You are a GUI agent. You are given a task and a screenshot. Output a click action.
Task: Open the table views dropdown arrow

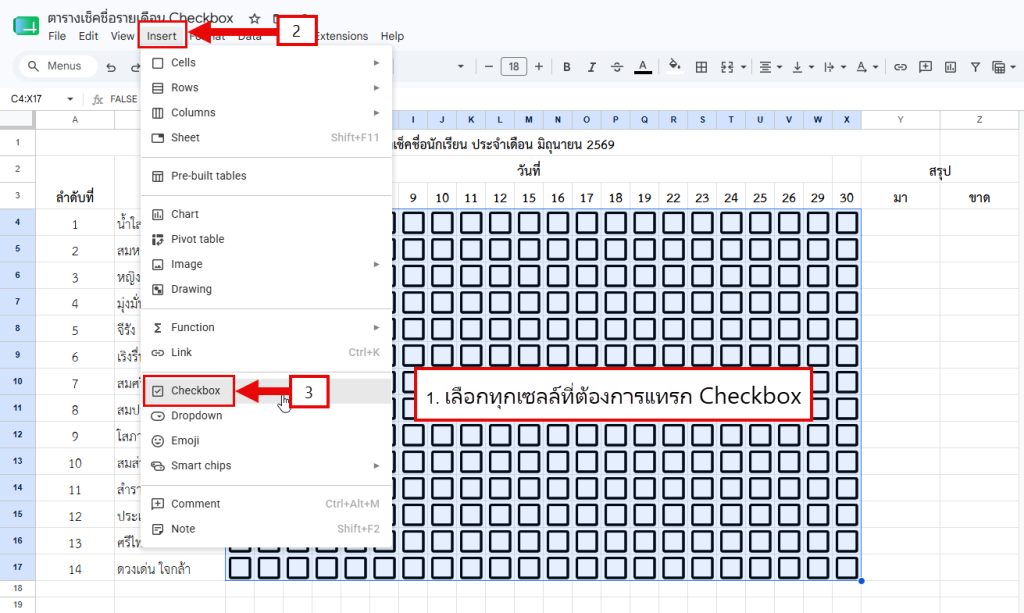tap(1013, 67)
